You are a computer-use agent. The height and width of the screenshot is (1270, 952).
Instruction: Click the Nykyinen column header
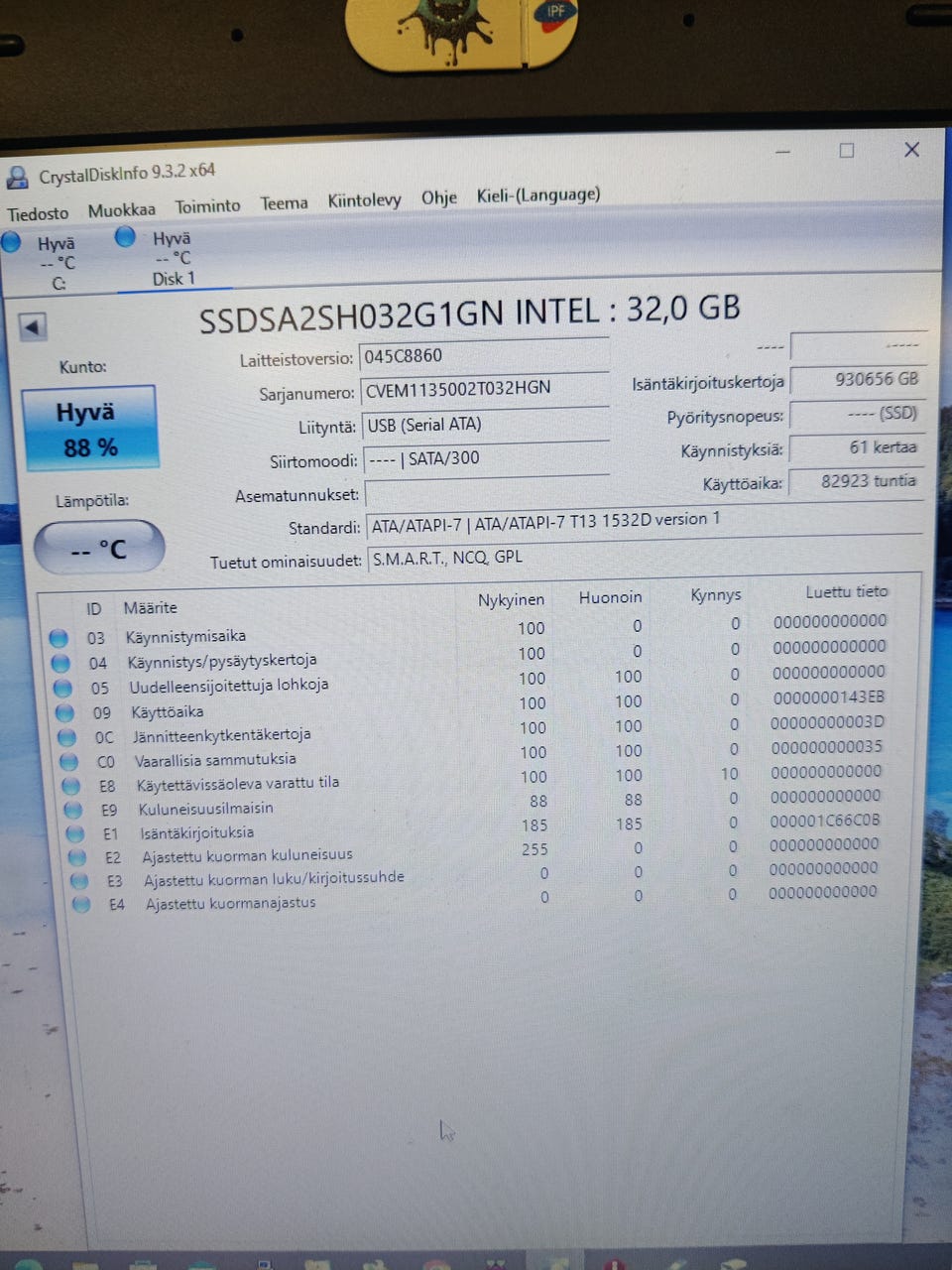pyautogui.click(x=511, y=600)
